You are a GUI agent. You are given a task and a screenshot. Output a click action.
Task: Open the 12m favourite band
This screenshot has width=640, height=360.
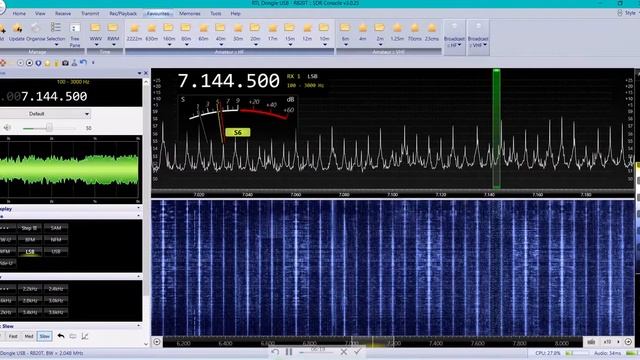coord(307,32)
